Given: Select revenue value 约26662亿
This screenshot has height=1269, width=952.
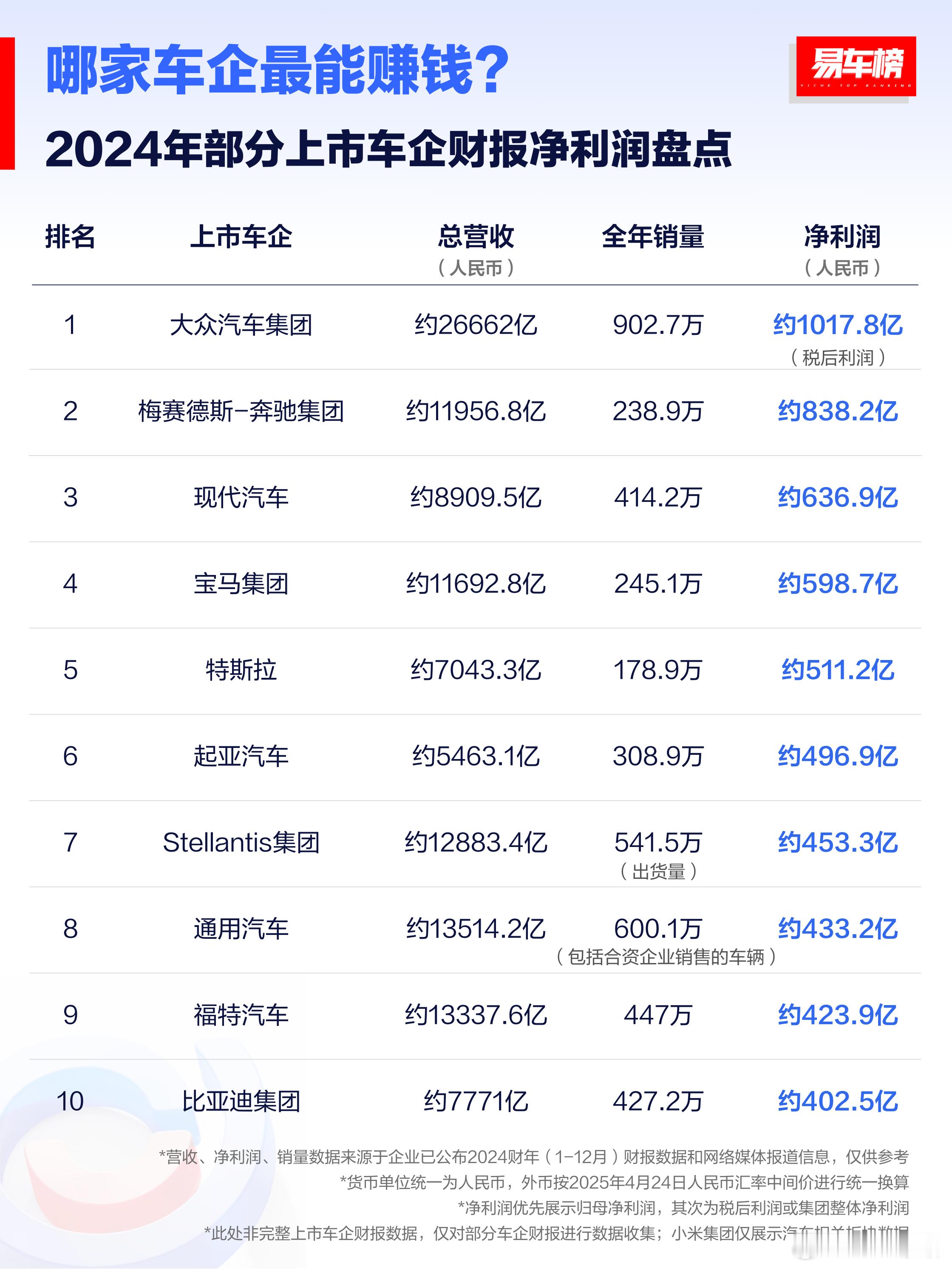Looking at the screenshot, I should tap(476, 325).
